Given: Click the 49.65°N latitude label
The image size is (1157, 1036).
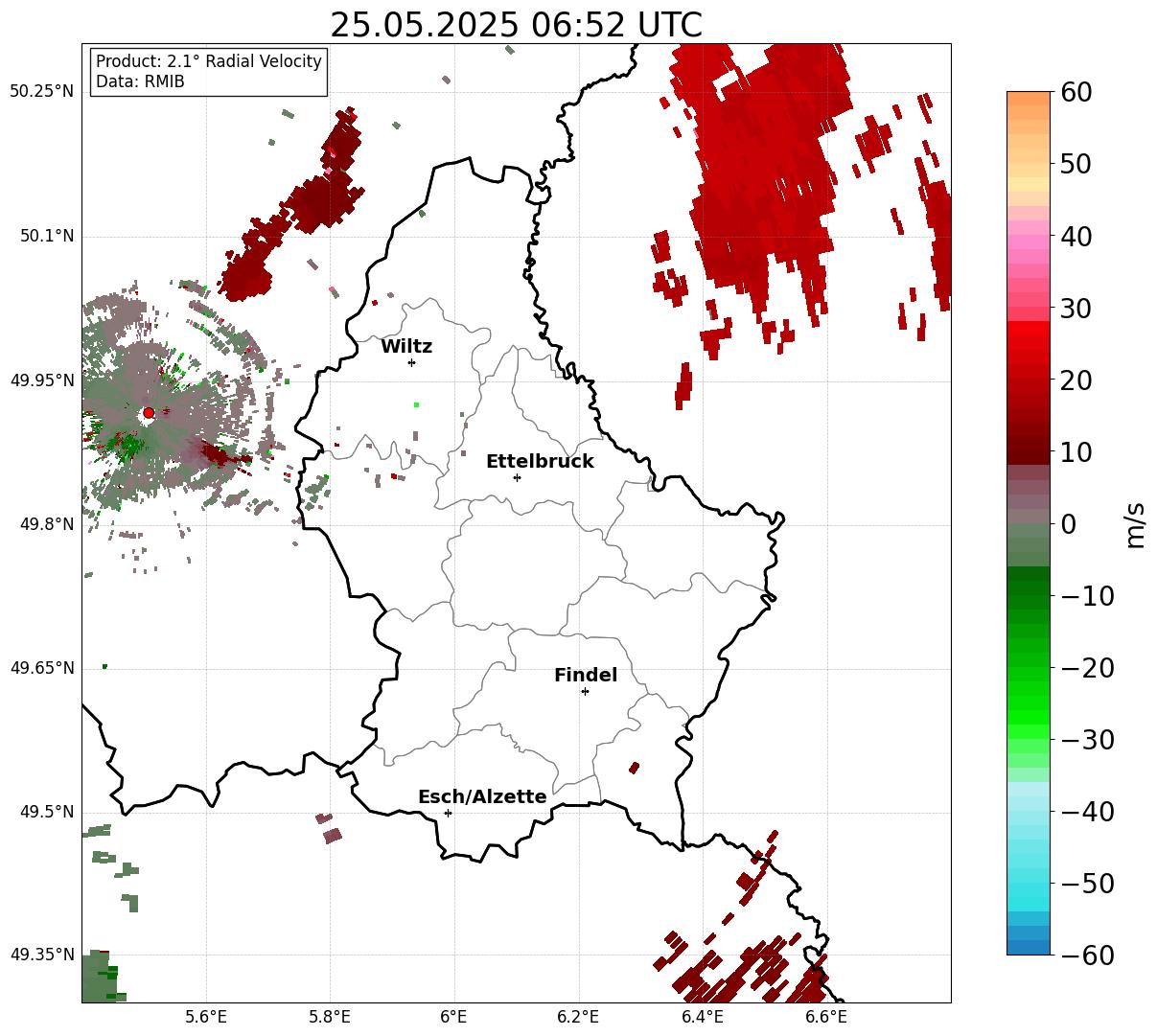Looking at the screenshot, I should (42, 668).
